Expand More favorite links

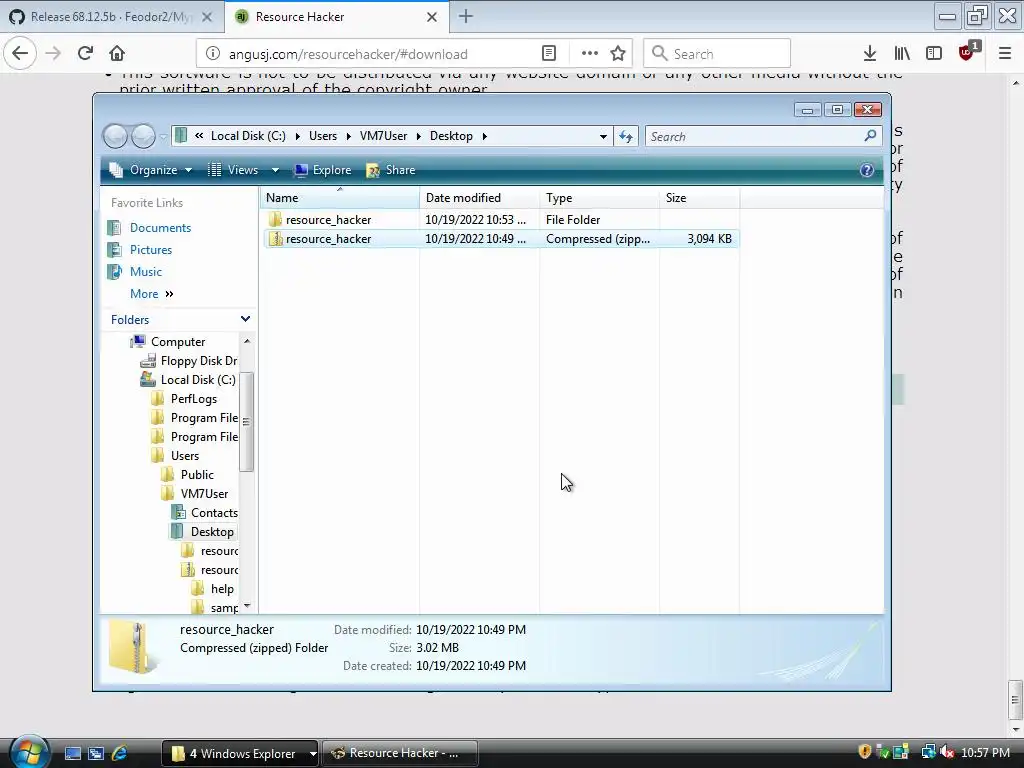152,295
